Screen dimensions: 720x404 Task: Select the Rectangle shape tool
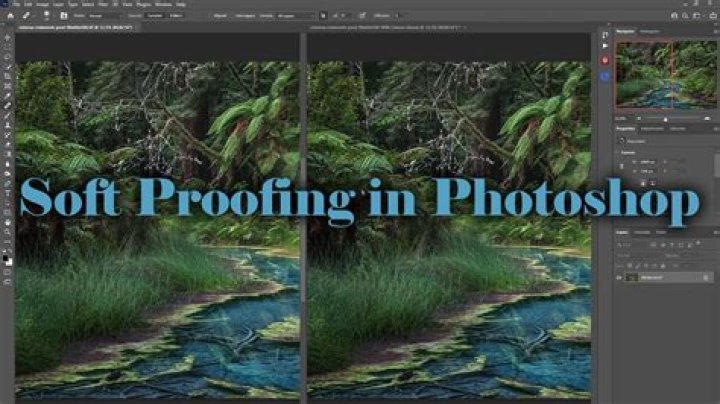7,213
